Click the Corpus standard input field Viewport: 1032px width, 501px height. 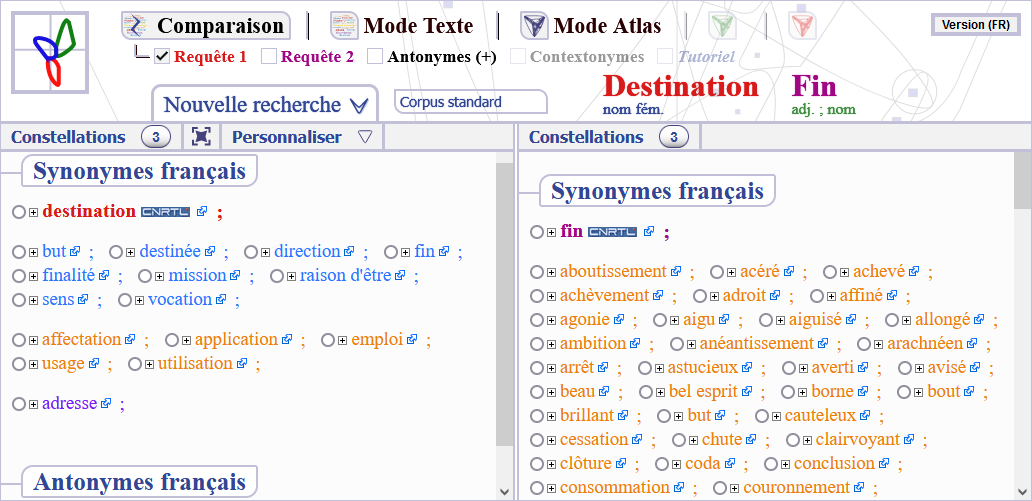point(471,102)
